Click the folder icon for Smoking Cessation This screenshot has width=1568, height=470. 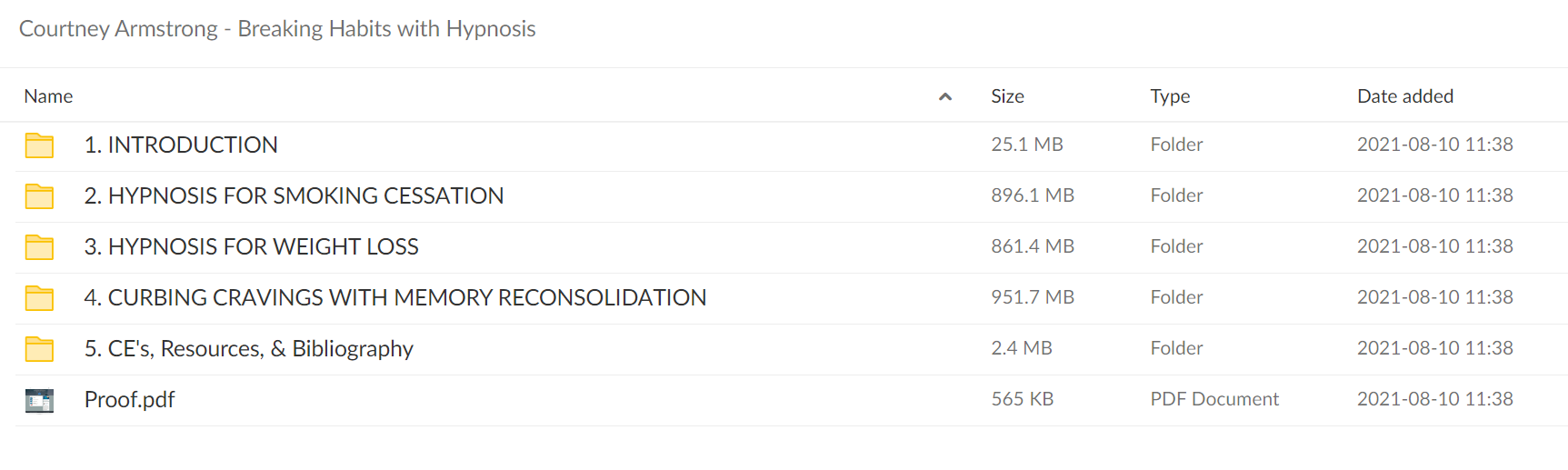pyautogui.click(x=39, y=196)
